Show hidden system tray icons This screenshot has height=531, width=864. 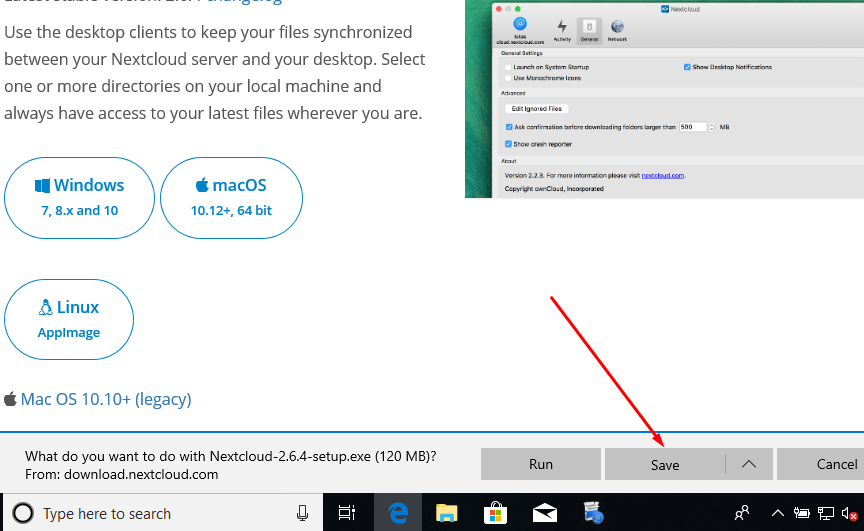777,513
